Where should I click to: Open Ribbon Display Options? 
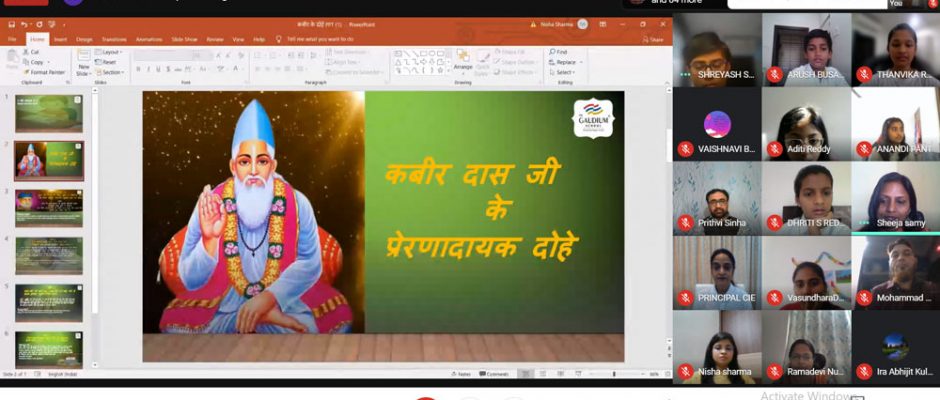(x=602, y=25)
